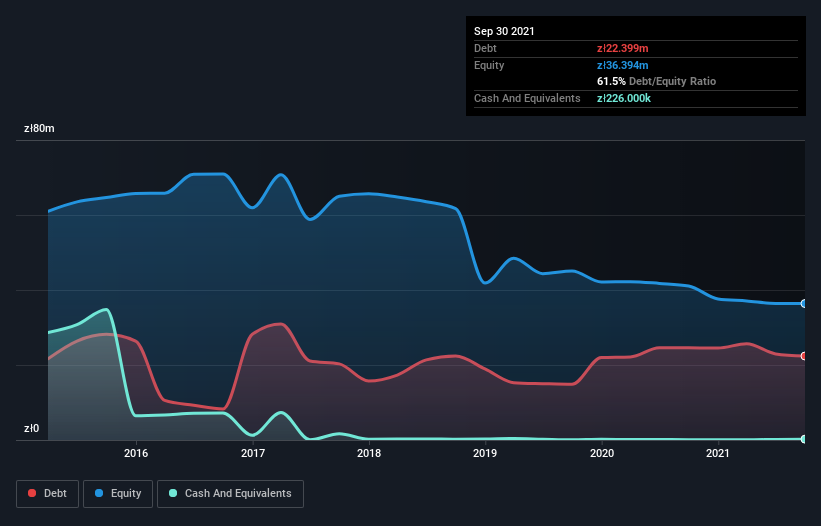This screenshot has width=821, height=526.
Task: Click the Debt row label in tooltip
Action: 485,48
